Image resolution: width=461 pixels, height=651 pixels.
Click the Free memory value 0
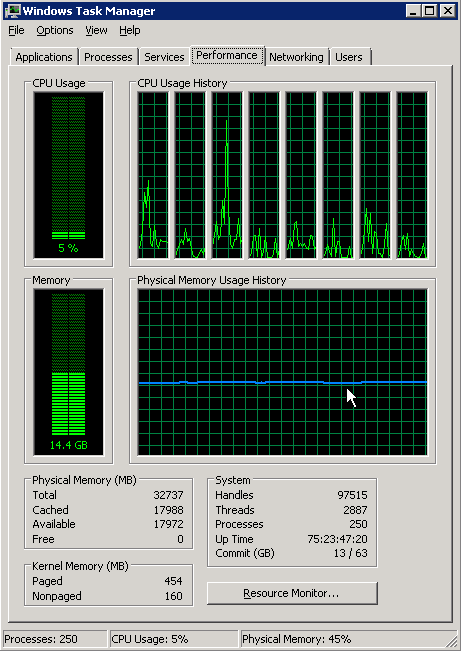point(180,539)
